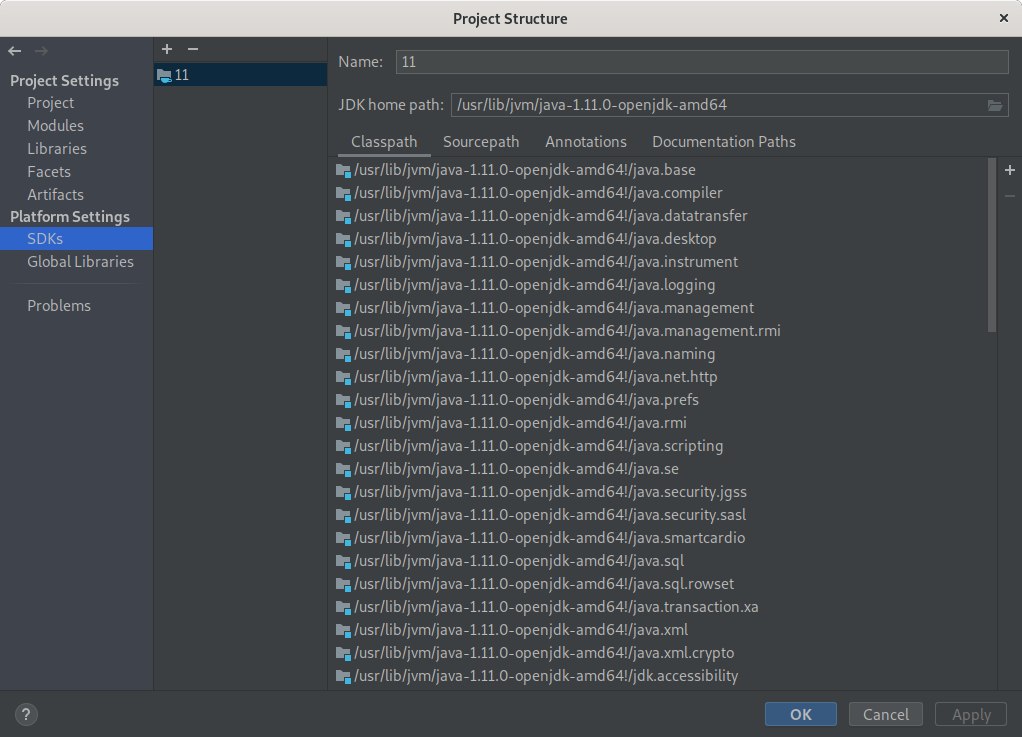The height and width of the screenshot is (737, 1022).
Task: Switch to the Sourcepath tab
Action: click(481, 142)
